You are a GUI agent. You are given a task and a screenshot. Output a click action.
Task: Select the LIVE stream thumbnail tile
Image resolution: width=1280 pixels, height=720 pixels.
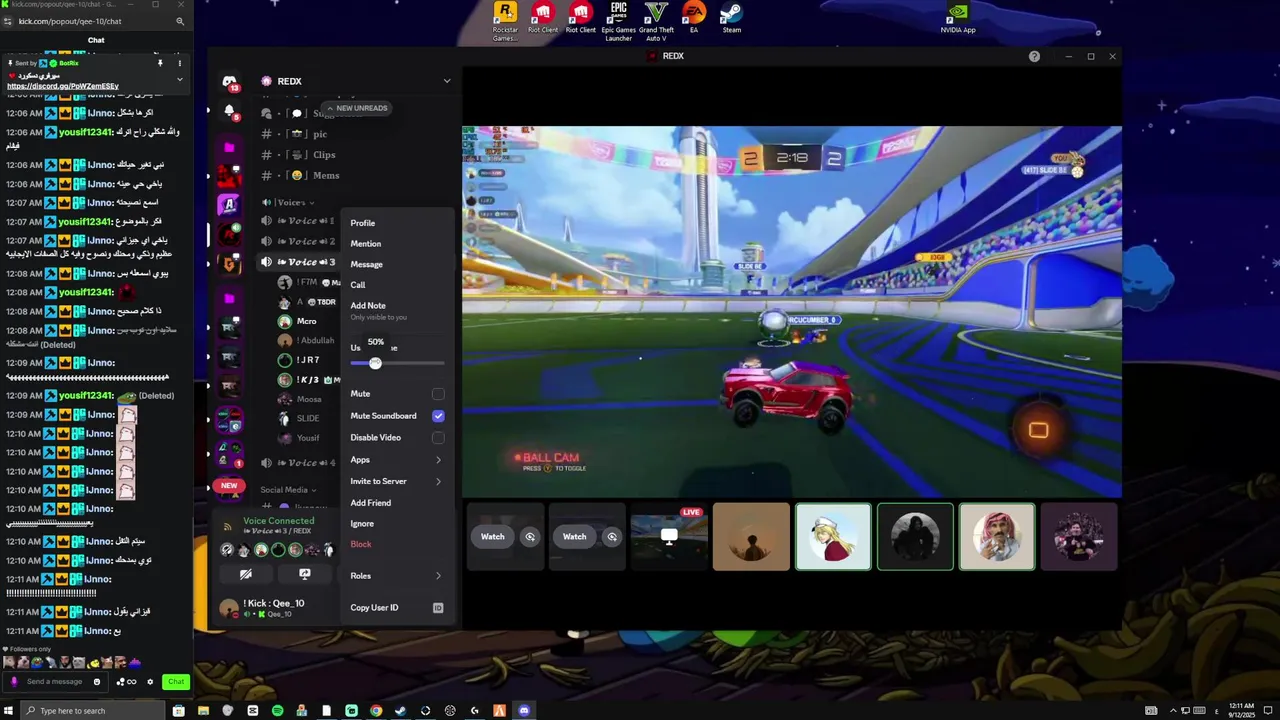669,537
